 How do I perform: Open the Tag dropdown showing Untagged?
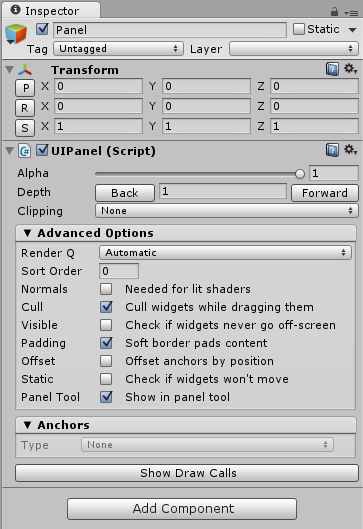point(118,49)
